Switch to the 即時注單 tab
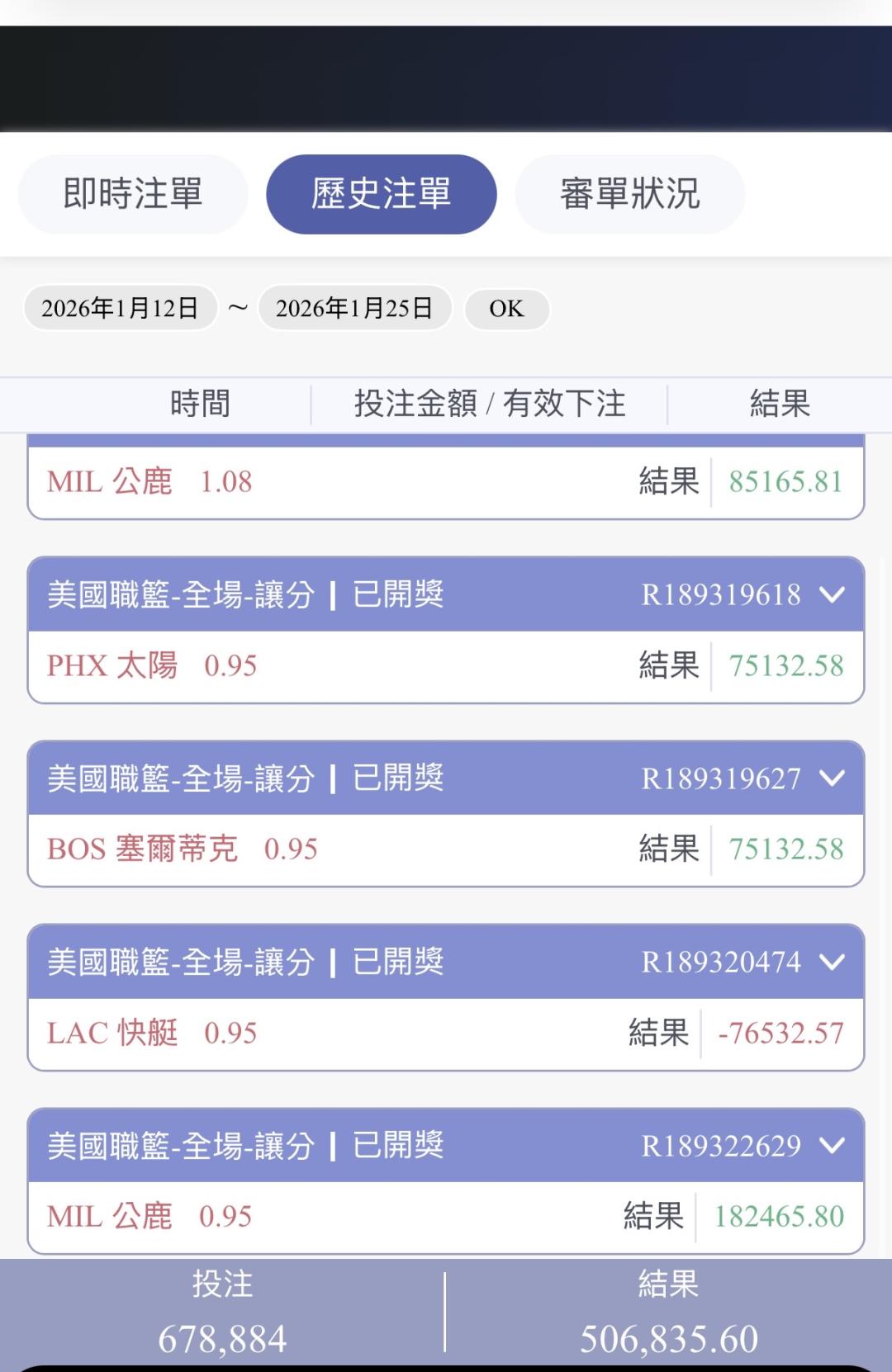Screen dimensions: 892x1372 click(133, 194)
